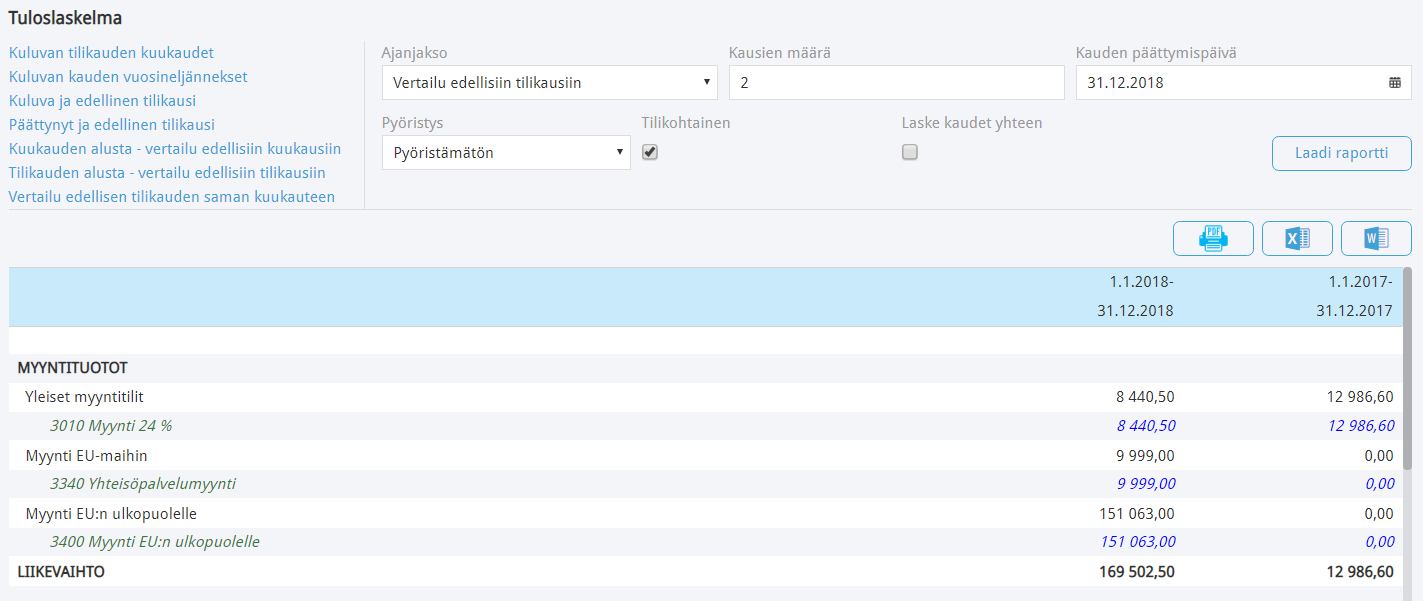Click the LIIKEVAIHTO row label
Viewport: 1423px width, 601px height.
(61, 572)
